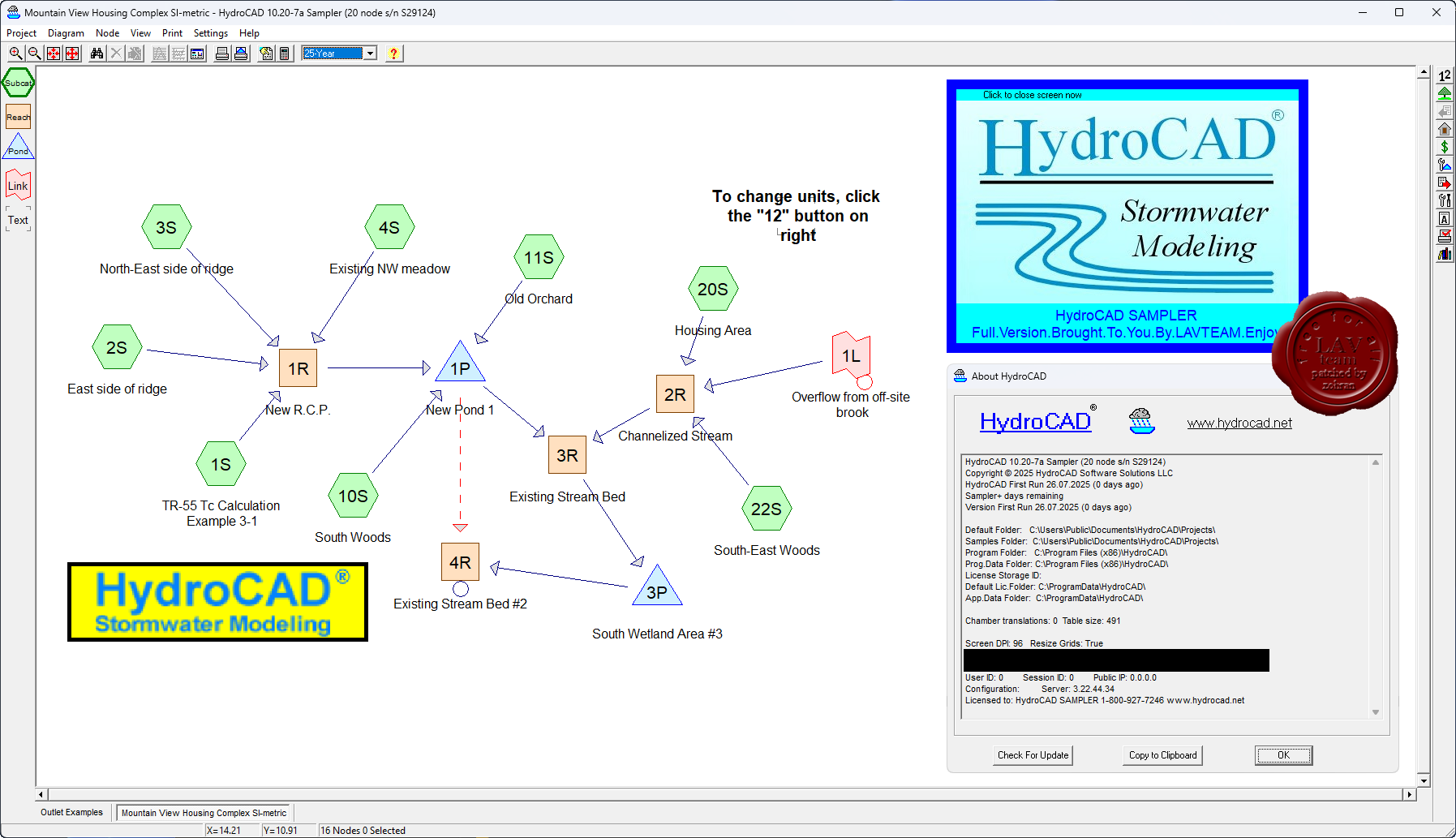Image resolution: width=1456 pixels, height=838 pixels.
Task: Click the diagram horizontal scrollbar right arrow
Action: (x=1411, y=795)
